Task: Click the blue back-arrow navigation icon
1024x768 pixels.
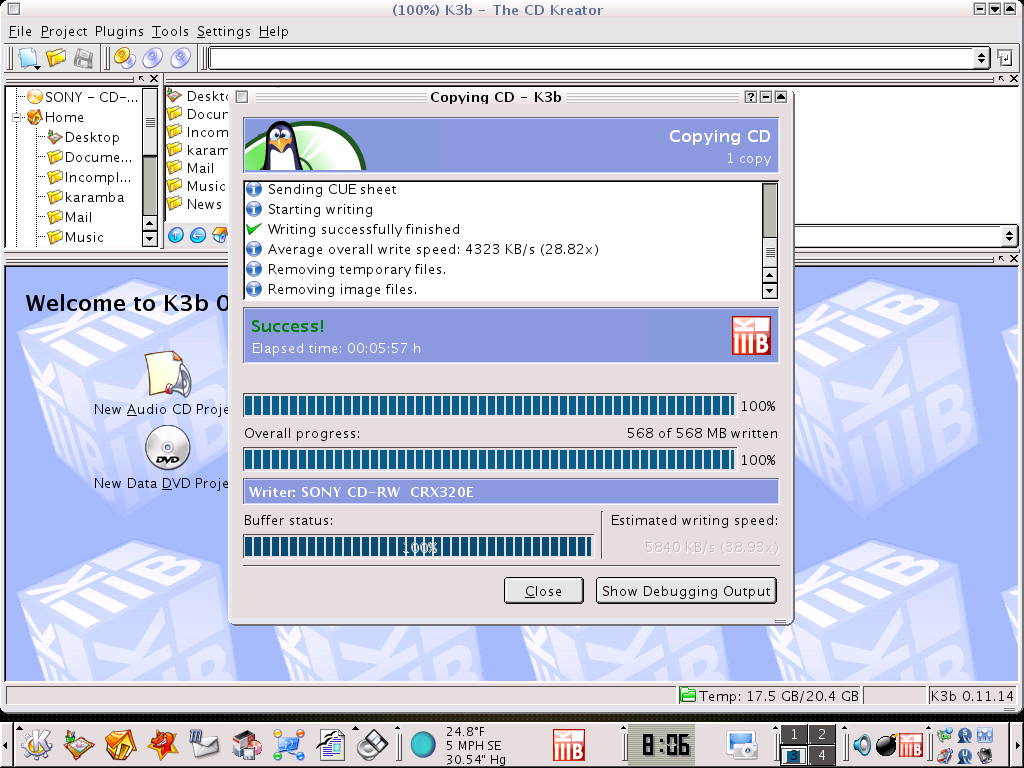Action: pos(198,236)
